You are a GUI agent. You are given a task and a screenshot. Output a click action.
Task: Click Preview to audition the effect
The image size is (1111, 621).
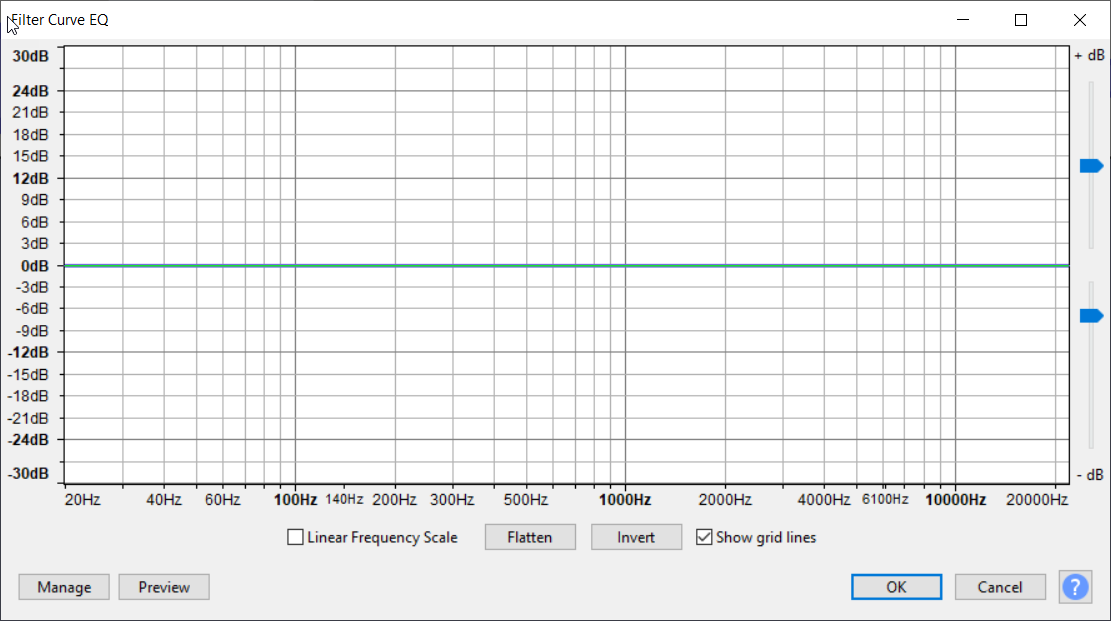tap(164, 587)
